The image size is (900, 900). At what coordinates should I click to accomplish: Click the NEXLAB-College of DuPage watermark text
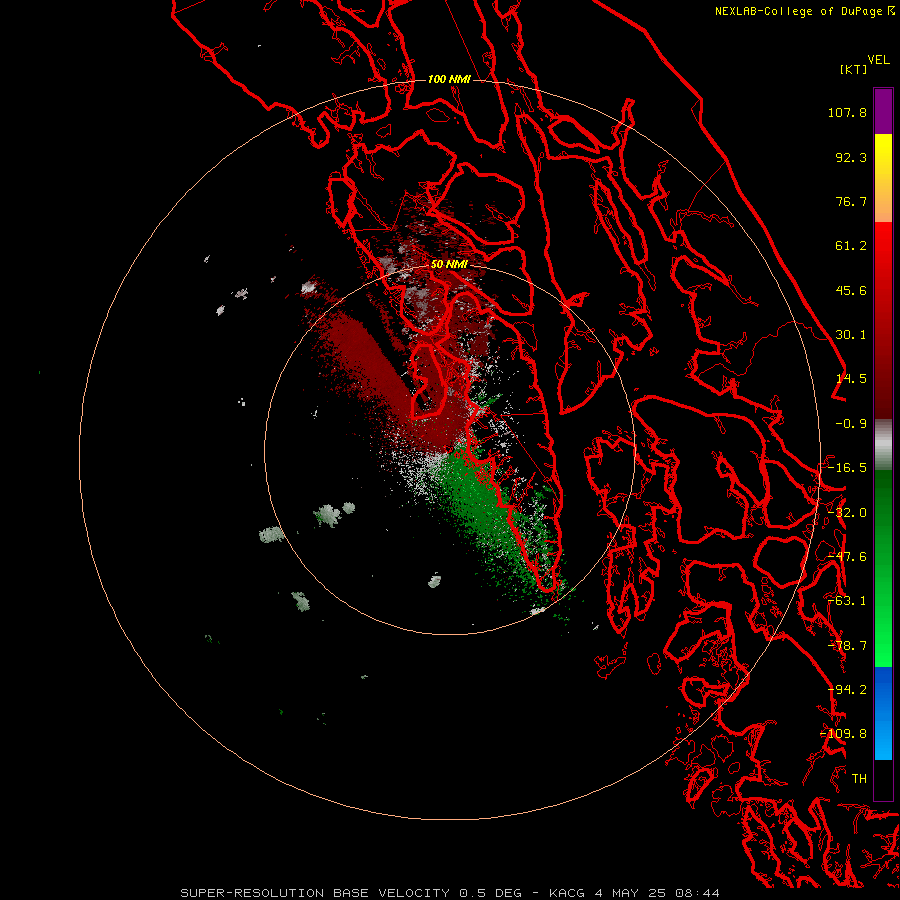pos(804,11)
